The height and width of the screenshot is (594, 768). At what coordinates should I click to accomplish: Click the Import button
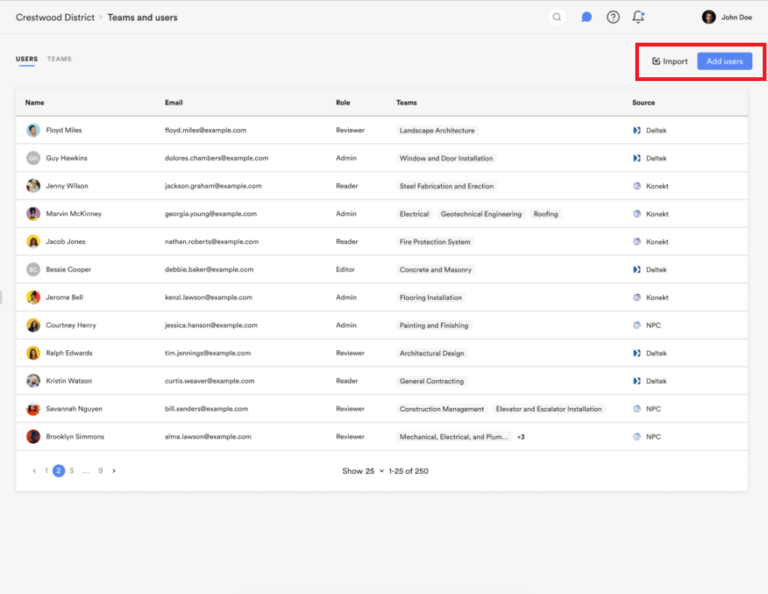point(670,61)
